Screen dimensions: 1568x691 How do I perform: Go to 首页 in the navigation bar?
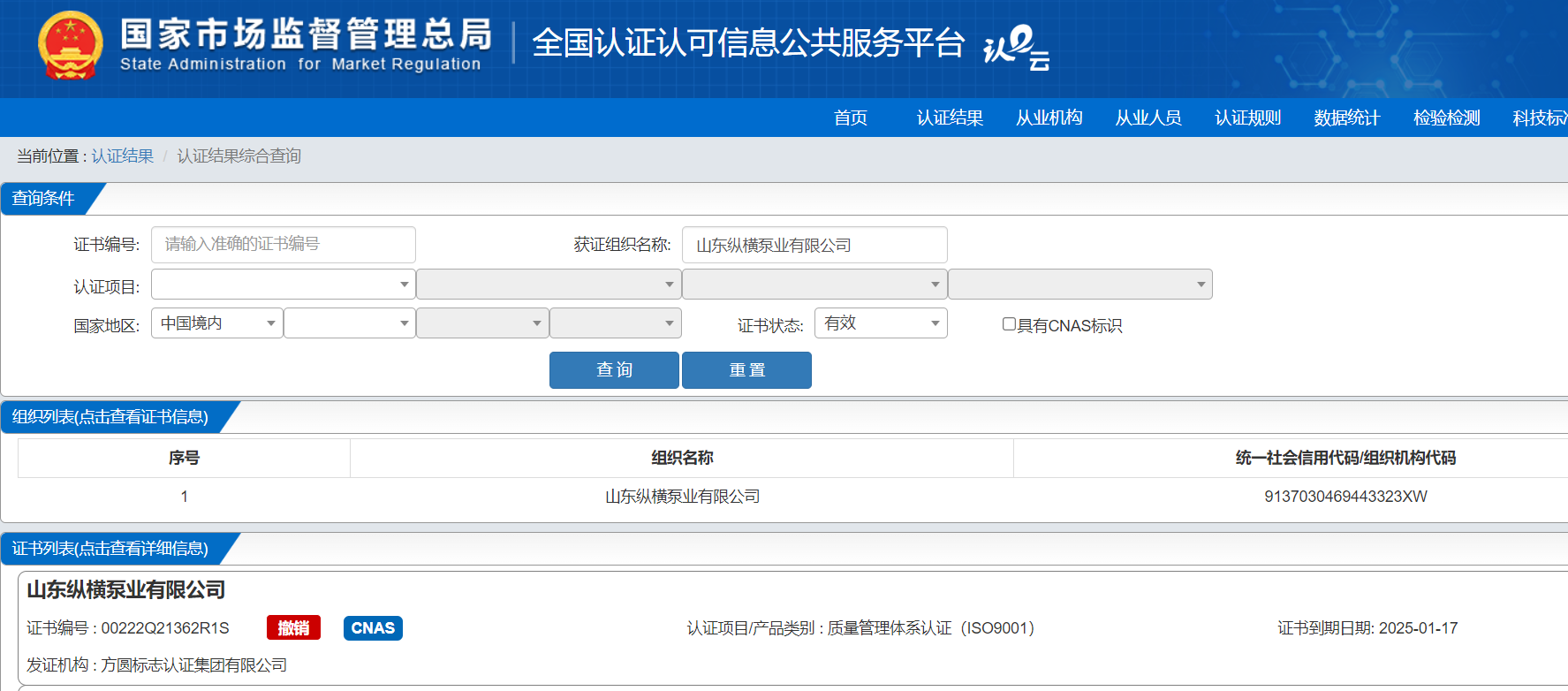[x=851, y=118]
